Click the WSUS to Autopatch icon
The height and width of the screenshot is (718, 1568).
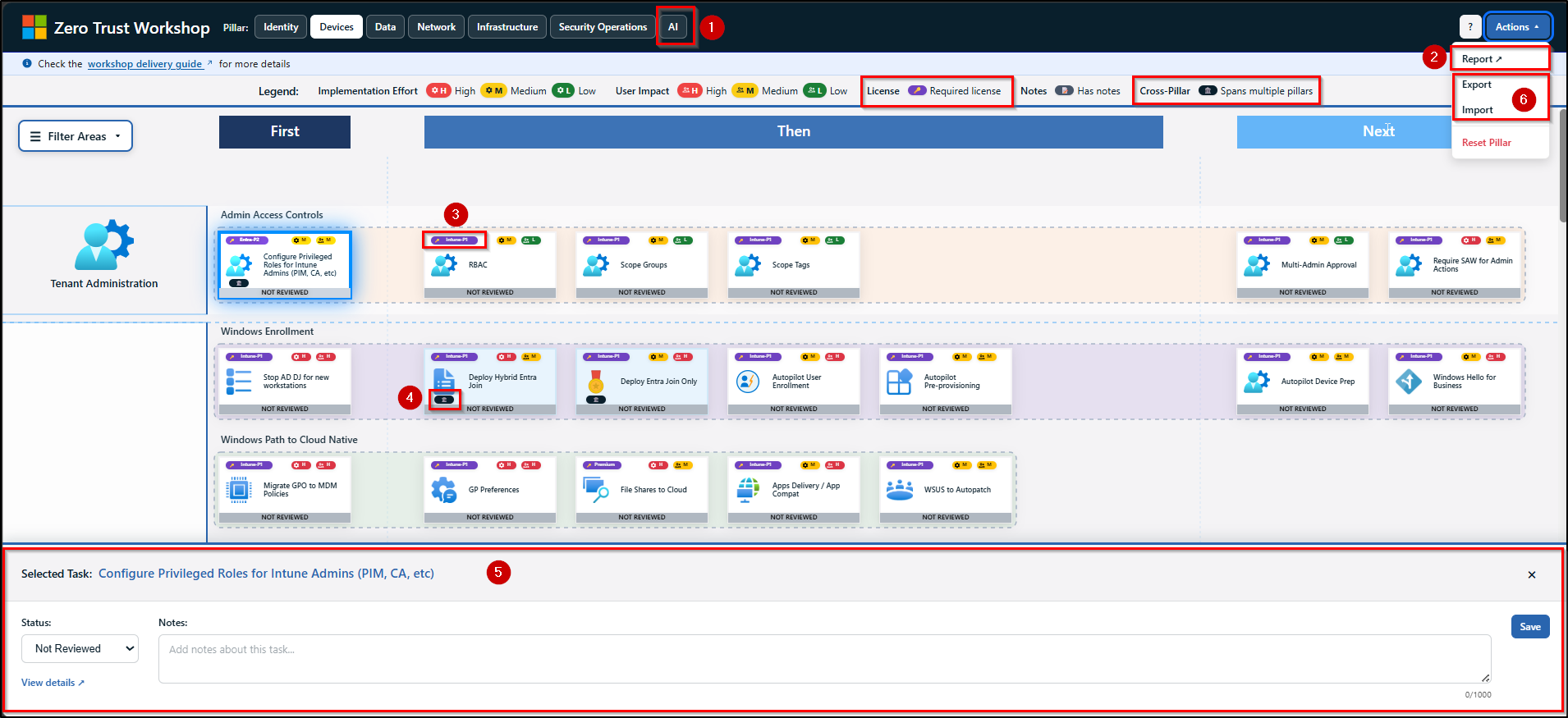point(900,490)
